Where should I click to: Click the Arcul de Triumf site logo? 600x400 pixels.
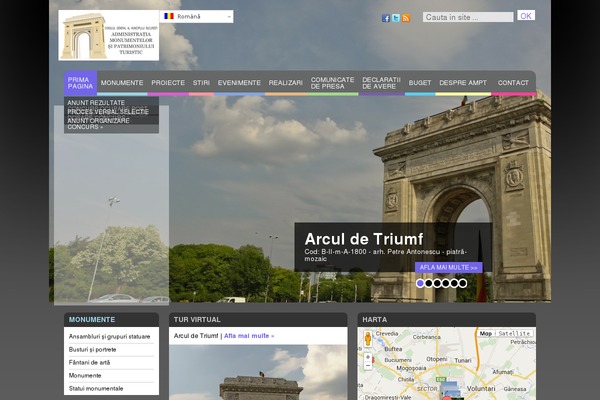(109, 36)
